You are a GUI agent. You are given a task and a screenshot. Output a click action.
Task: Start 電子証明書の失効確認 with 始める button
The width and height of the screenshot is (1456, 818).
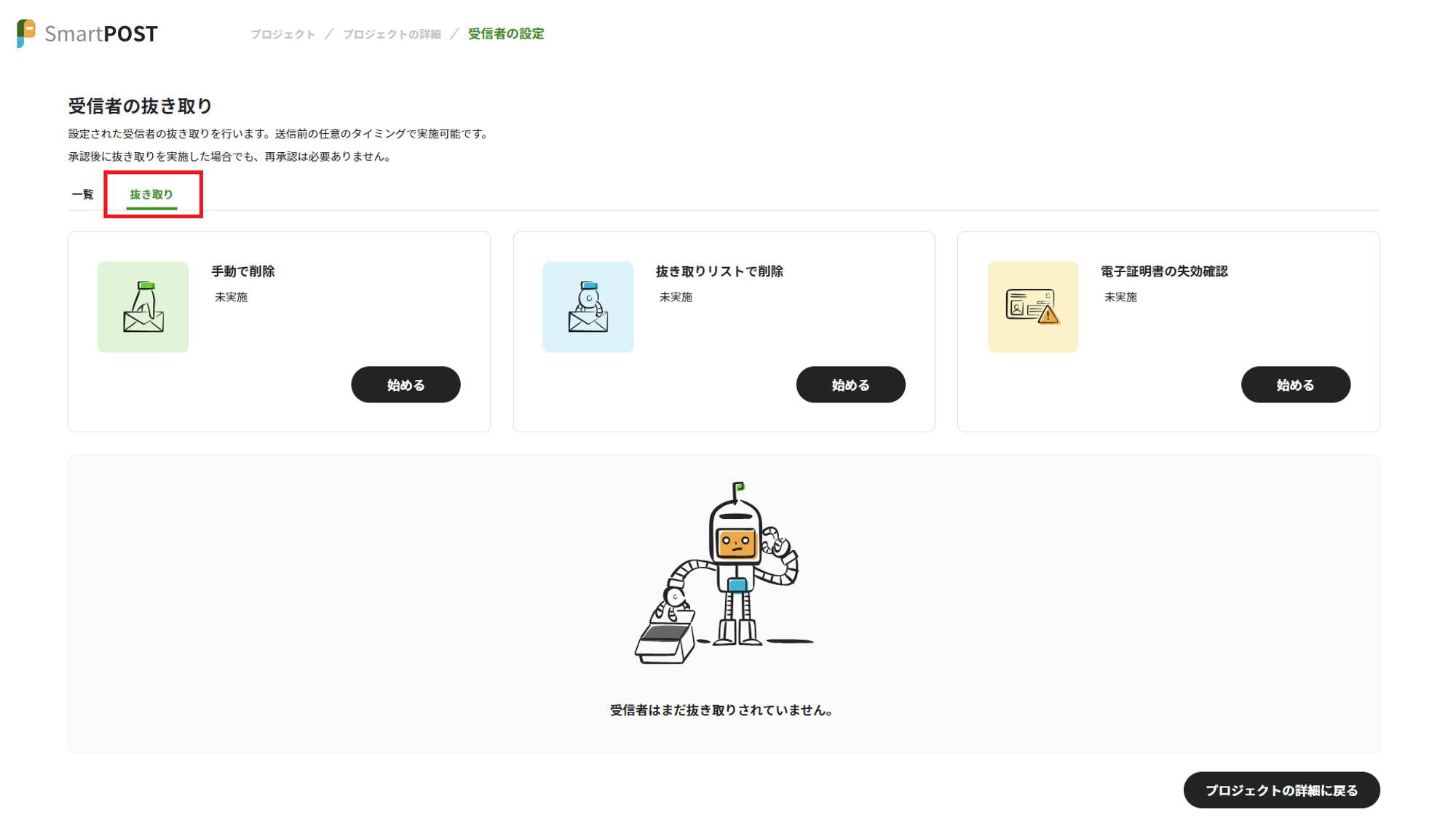(1295, 385)
